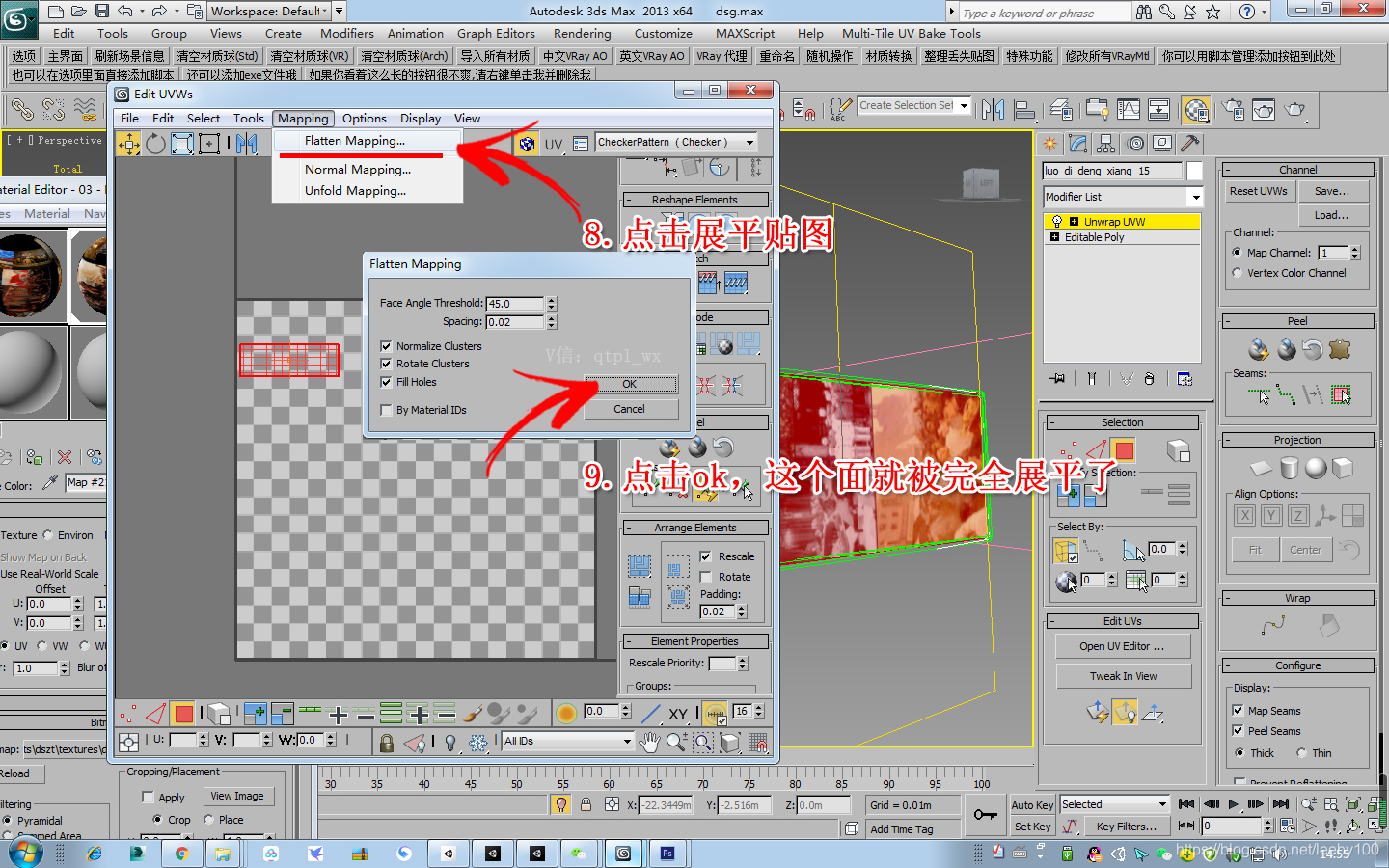Image resolution: width=1389 pixels, height=868 pixels.
Task: Choose Flatten Mapping from Mapping menu
Action: (x=355, y=141)
